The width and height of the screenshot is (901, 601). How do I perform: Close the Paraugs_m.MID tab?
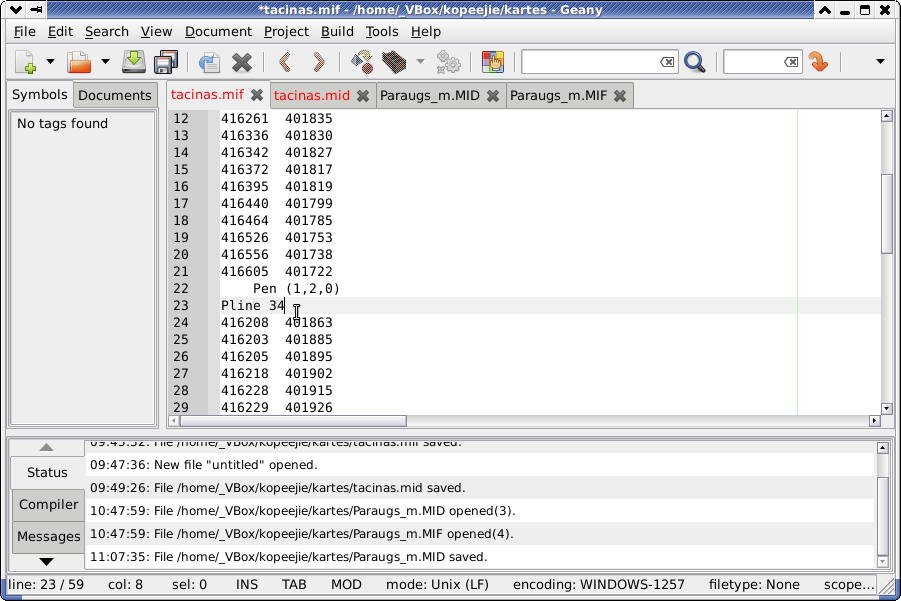(492, 96)
